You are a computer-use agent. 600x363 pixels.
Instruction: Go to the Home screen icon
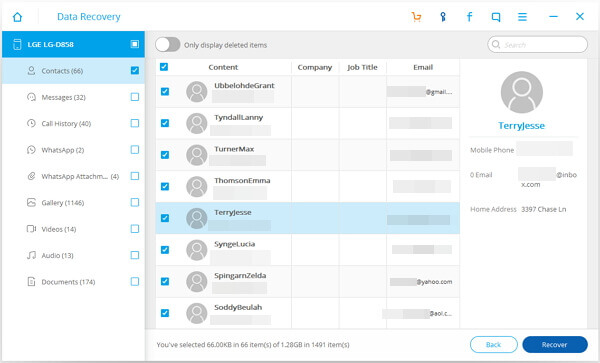coord(17,17)
